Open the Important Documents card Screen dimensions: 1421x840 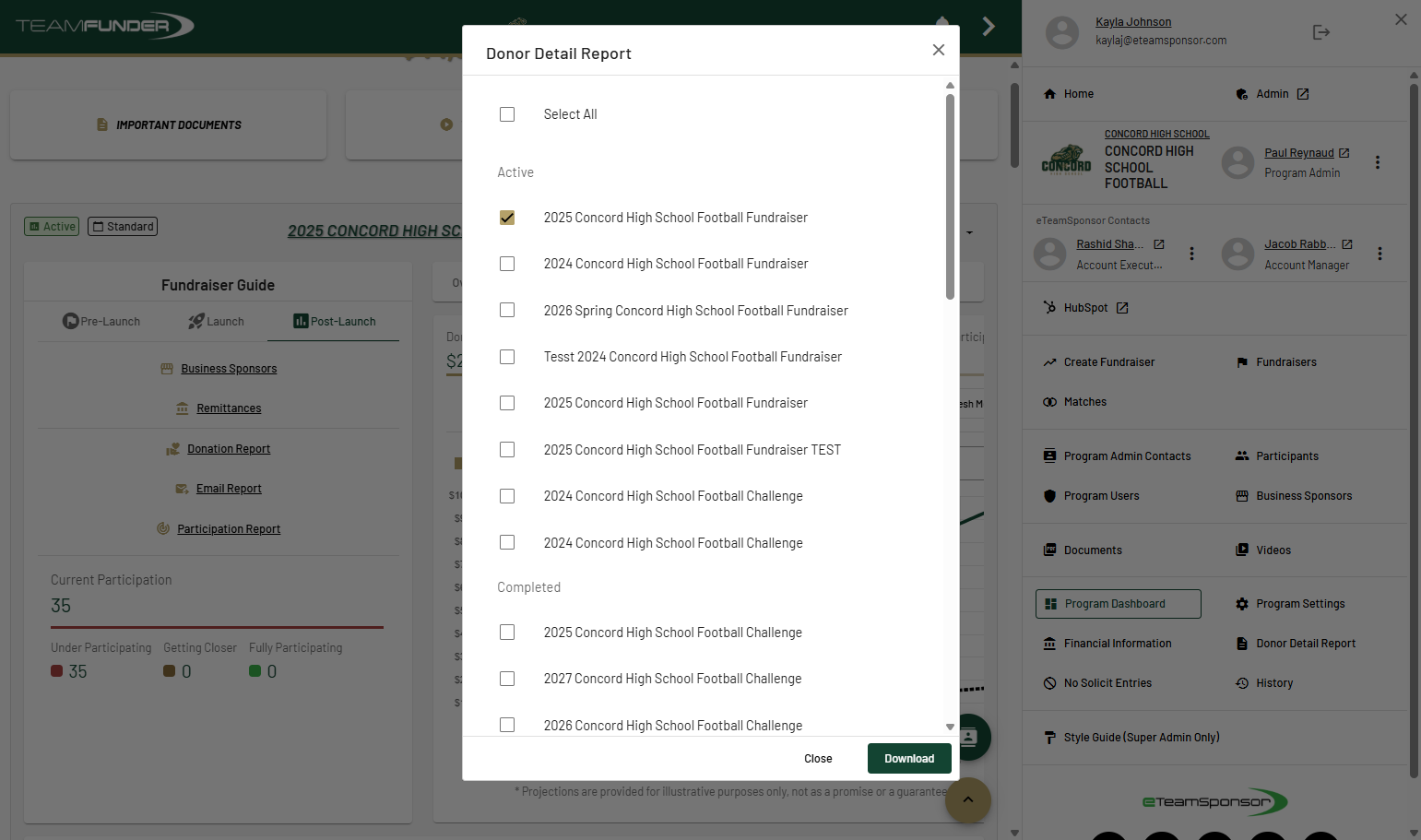pyautogui.click(x=169, y=125)
